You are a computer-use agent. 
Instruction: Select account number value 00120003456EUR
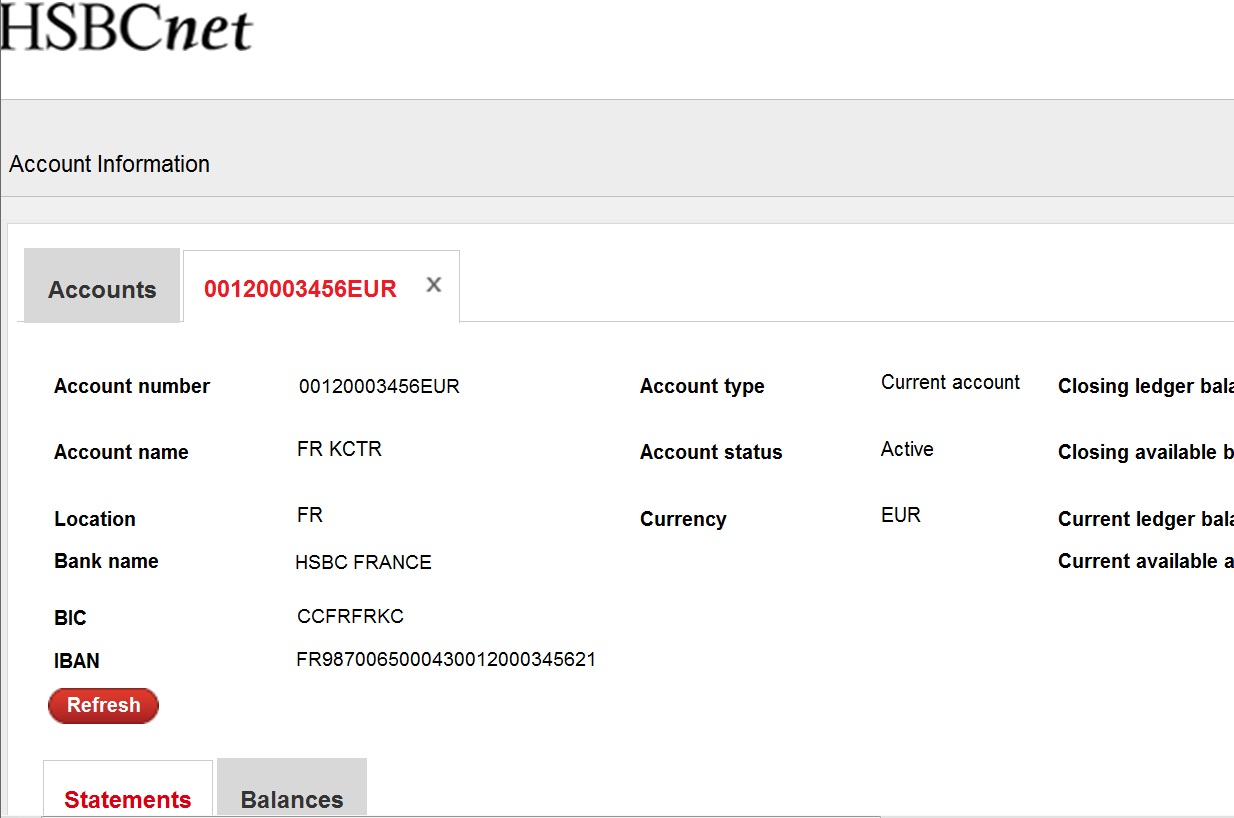point(379,386)
